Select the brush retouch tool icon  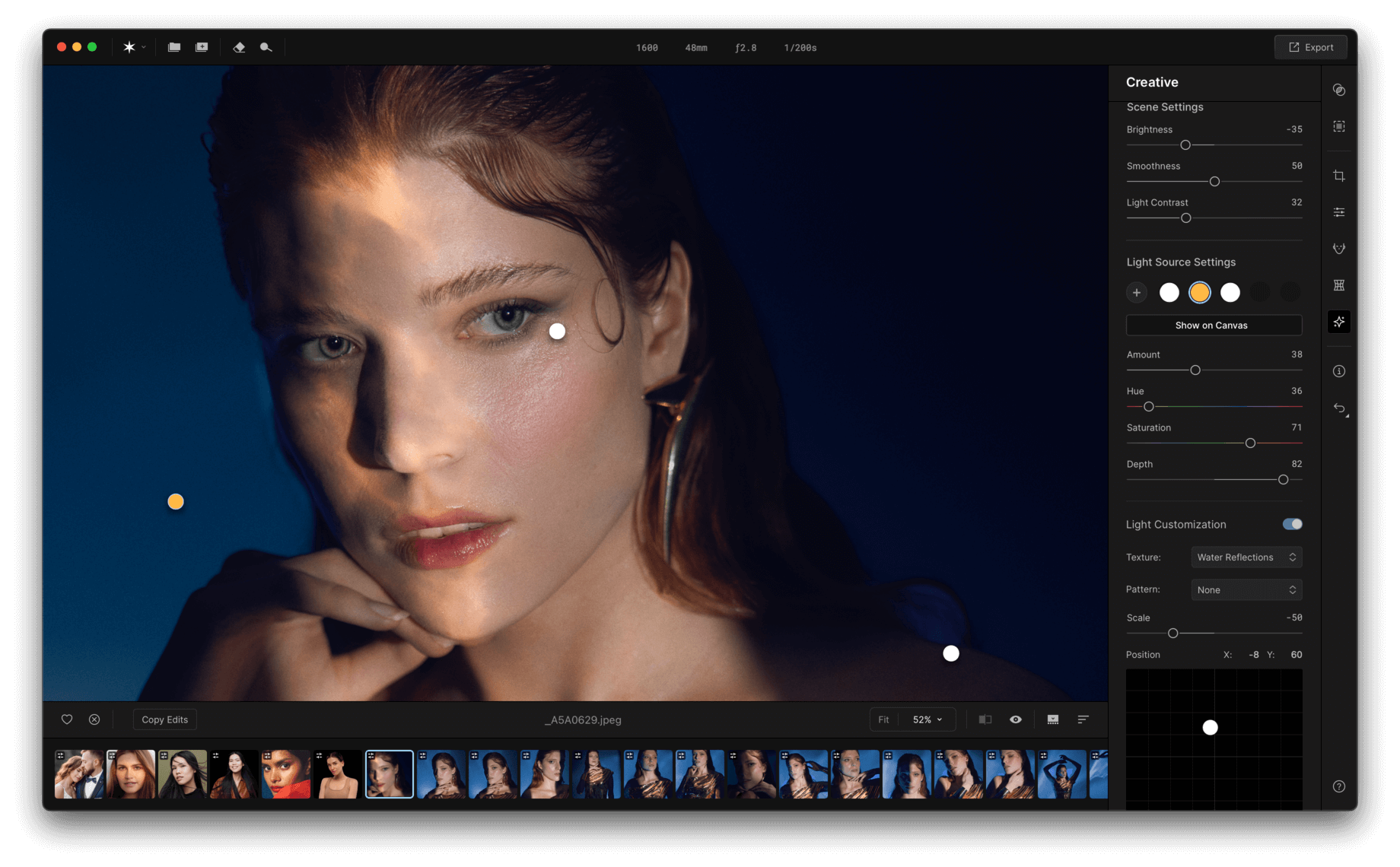point(266,47)
